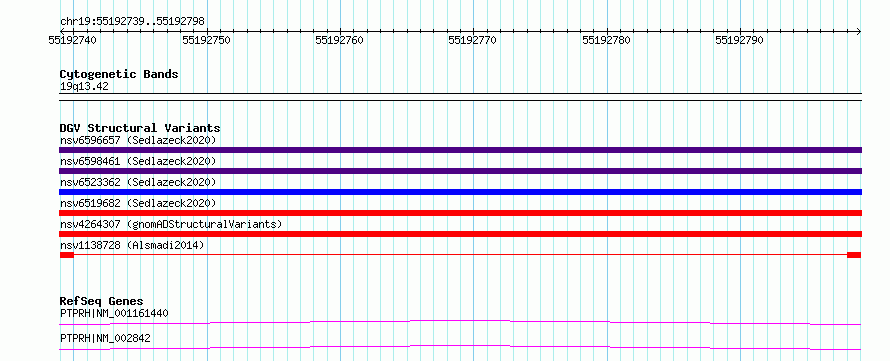Click the magenta line for PTPRH|NM_002842
Screen dimensions: 890x361
[x=460, y=347]
